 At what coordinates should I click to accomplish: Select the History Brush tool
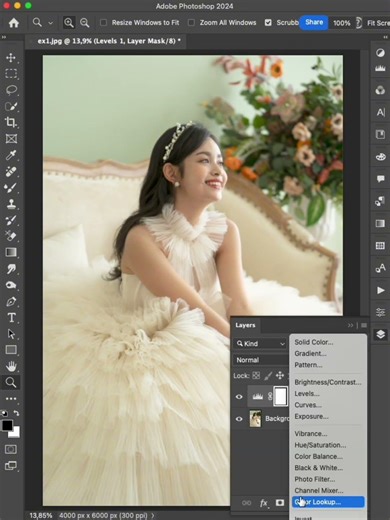coord(11,220)
